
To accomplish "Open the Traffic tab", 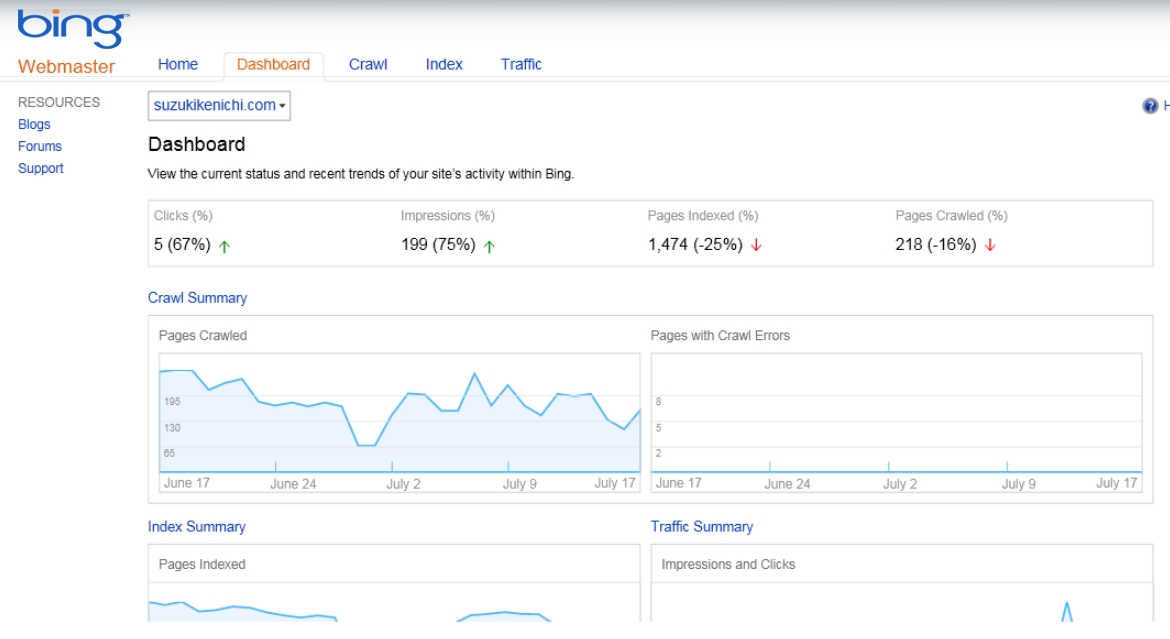I will click(521, 64).
